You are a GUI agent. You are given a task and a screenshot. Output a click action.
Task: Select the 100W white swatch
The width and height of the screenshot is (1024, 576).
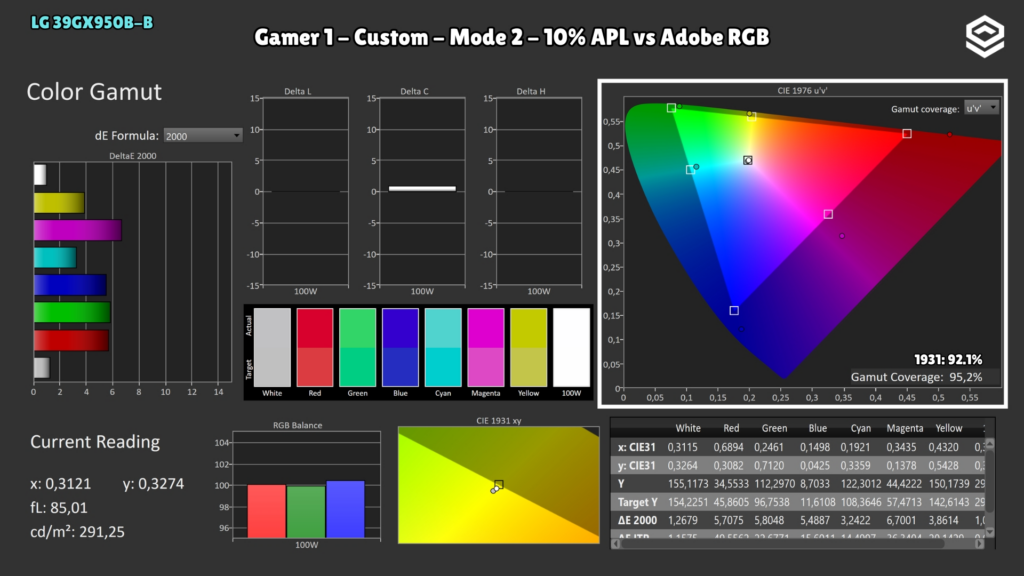pyautogui.click(x=571, y=347)
